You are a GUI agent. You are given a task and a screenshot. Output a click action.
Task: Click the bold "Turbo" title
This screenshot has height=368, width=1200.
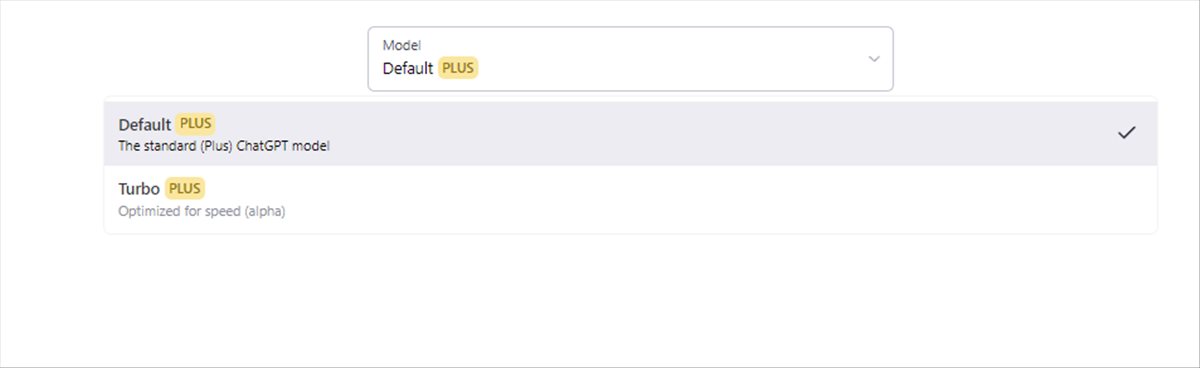[139, 188]
